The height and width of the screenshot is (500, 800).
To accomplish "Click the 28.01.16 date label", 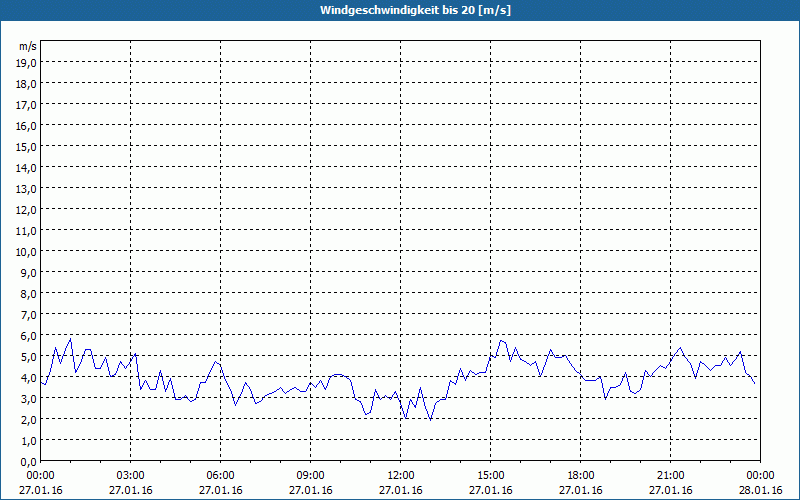I will (x=760, y=490).
